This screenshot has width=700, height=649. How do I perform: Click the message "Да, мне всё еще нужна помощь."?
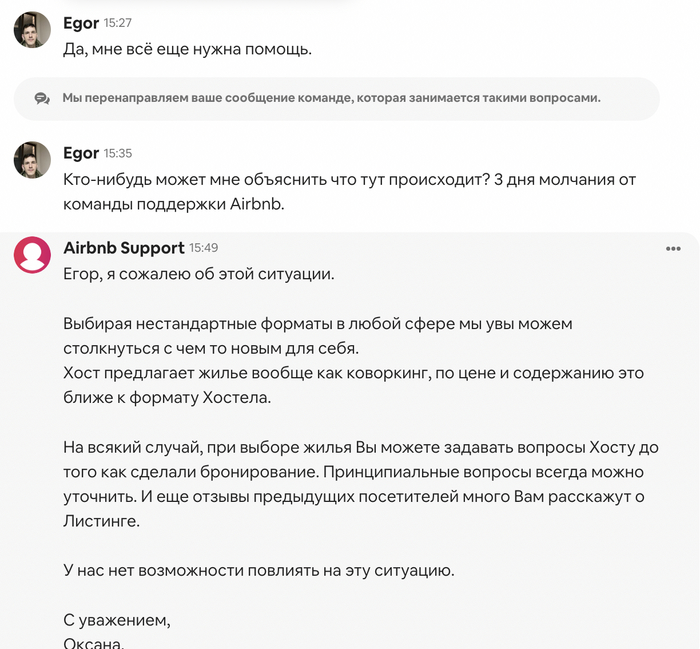[188, 48]
